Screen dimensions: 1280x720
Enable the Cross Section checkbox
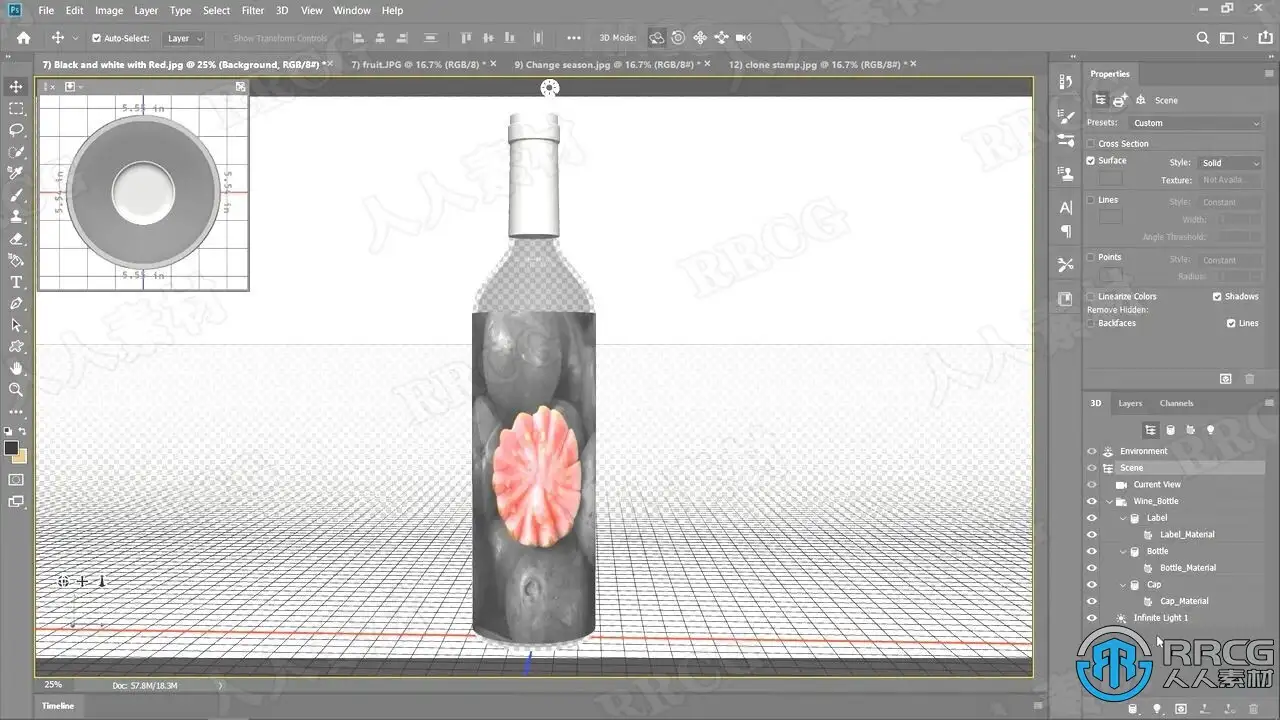[1091, 144]
